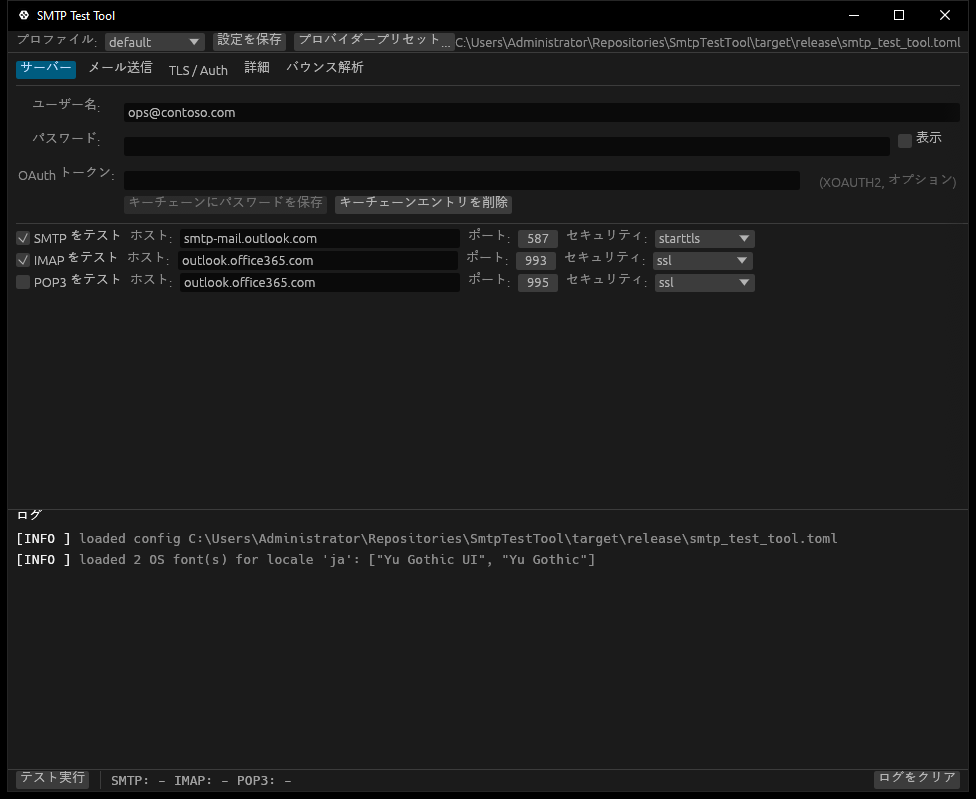Image resolution: width=976 pixels, height=799 pixels.
Task: Click the OAuth トークン input field
Action: [x=462, y=180]
